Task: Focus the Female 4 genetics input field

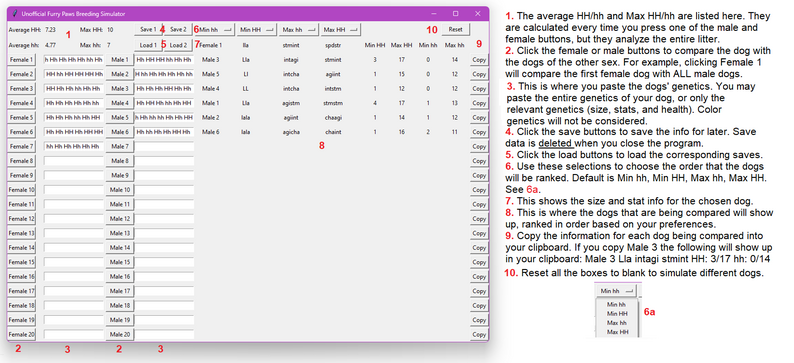Action: 73,103
